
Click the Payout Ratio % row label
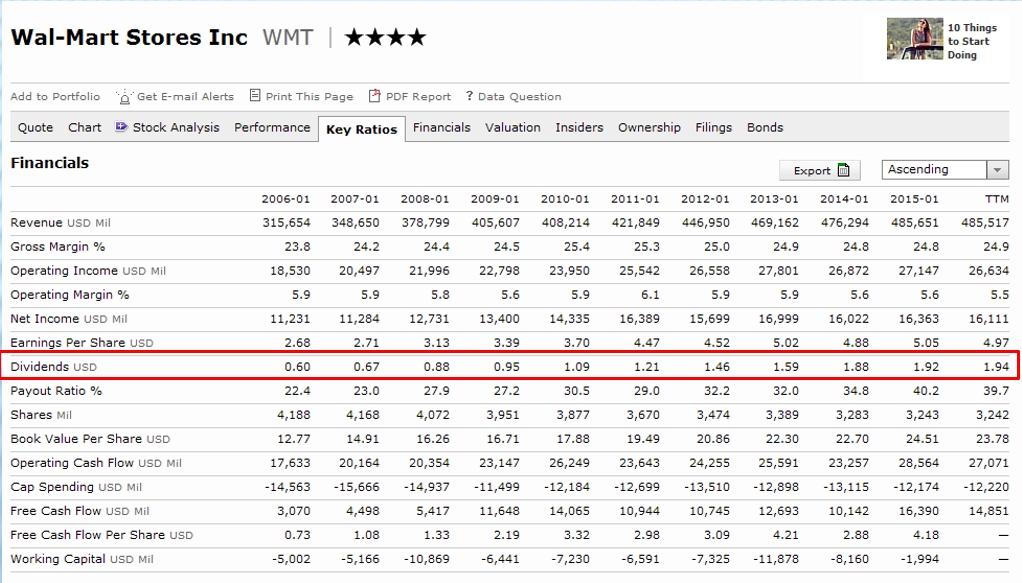click(x=56, y=391)
